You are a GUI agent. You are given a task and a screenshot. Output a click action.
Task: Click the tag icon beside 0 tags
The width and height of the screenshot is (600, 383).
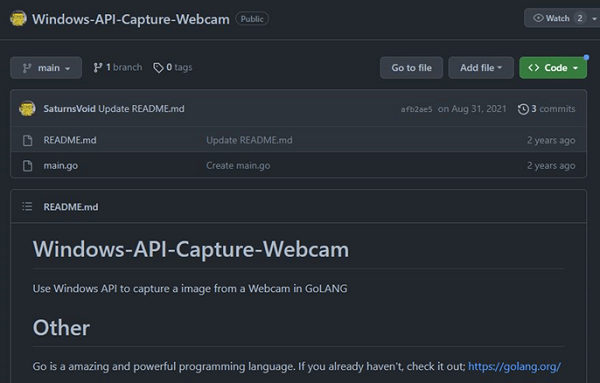point(158,68)
